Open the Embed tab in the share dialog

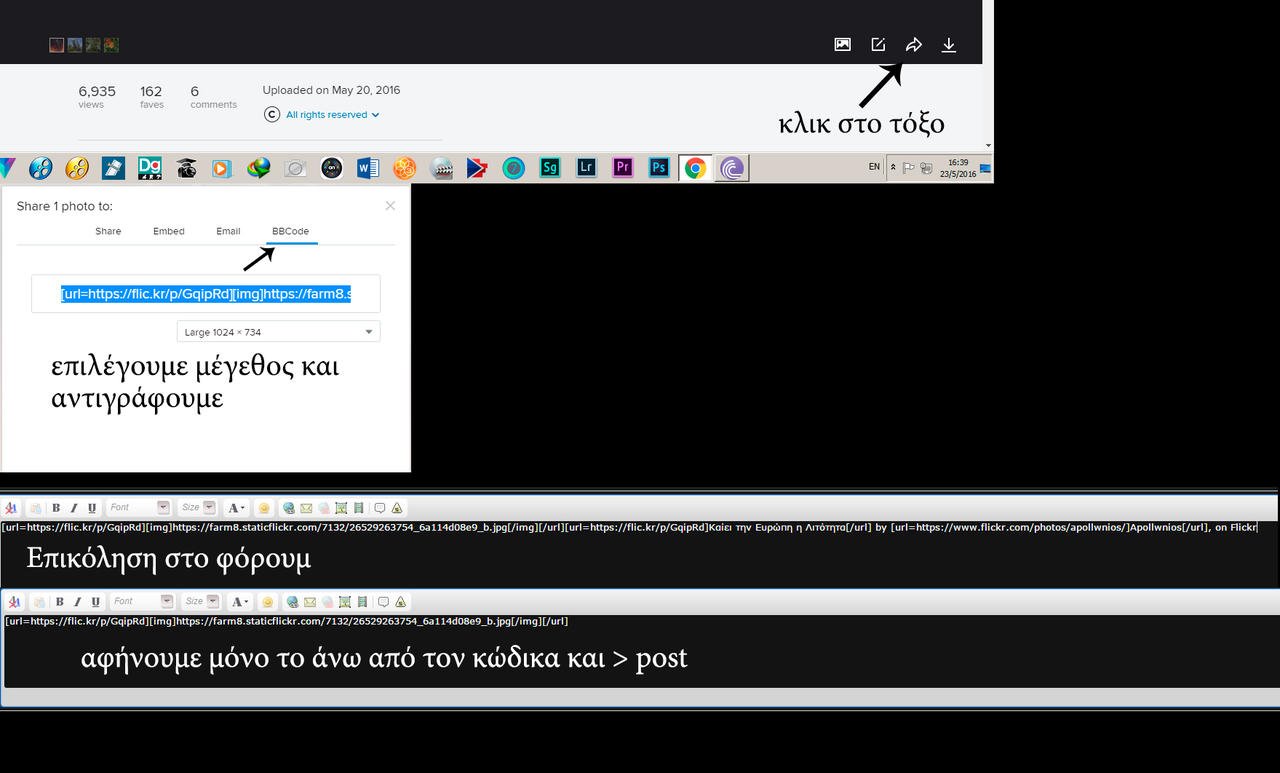coord(168,231)
